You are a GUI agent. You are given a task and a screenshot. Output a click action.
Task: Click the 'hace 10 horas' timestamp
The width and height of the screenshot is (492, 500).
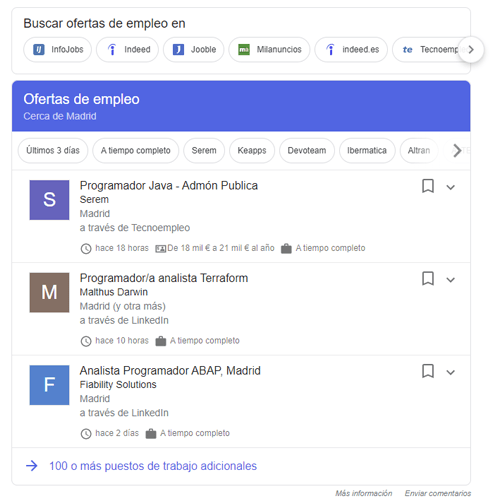[x=122, y=340]
